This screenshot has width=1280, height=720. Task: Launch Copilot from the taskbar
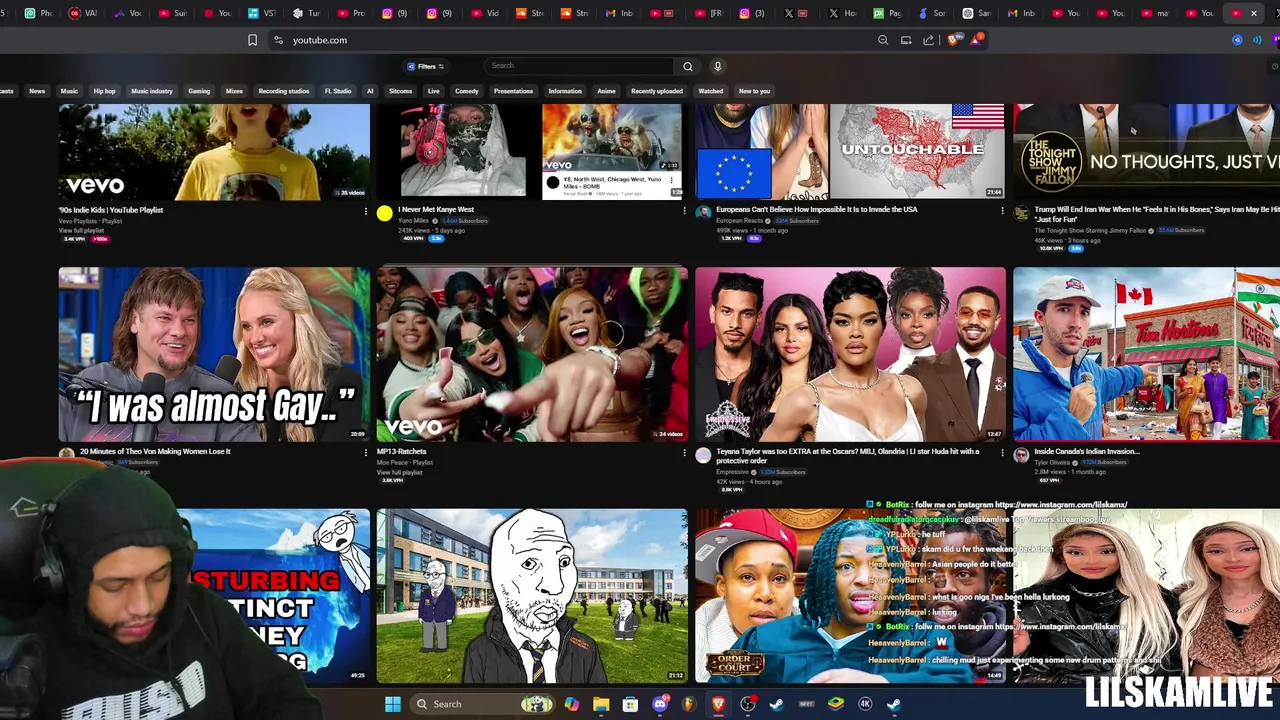(571, 704)
